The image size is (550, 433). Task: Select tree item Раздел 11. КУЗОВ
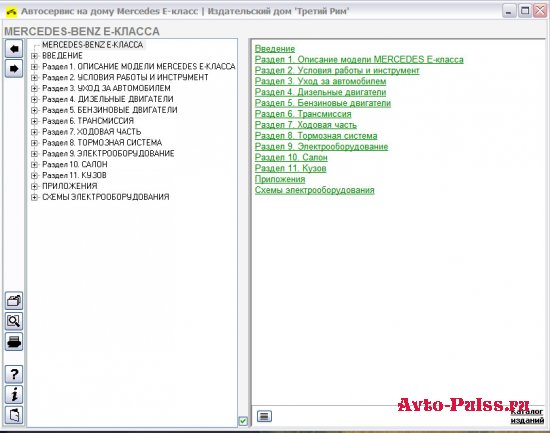74,175
